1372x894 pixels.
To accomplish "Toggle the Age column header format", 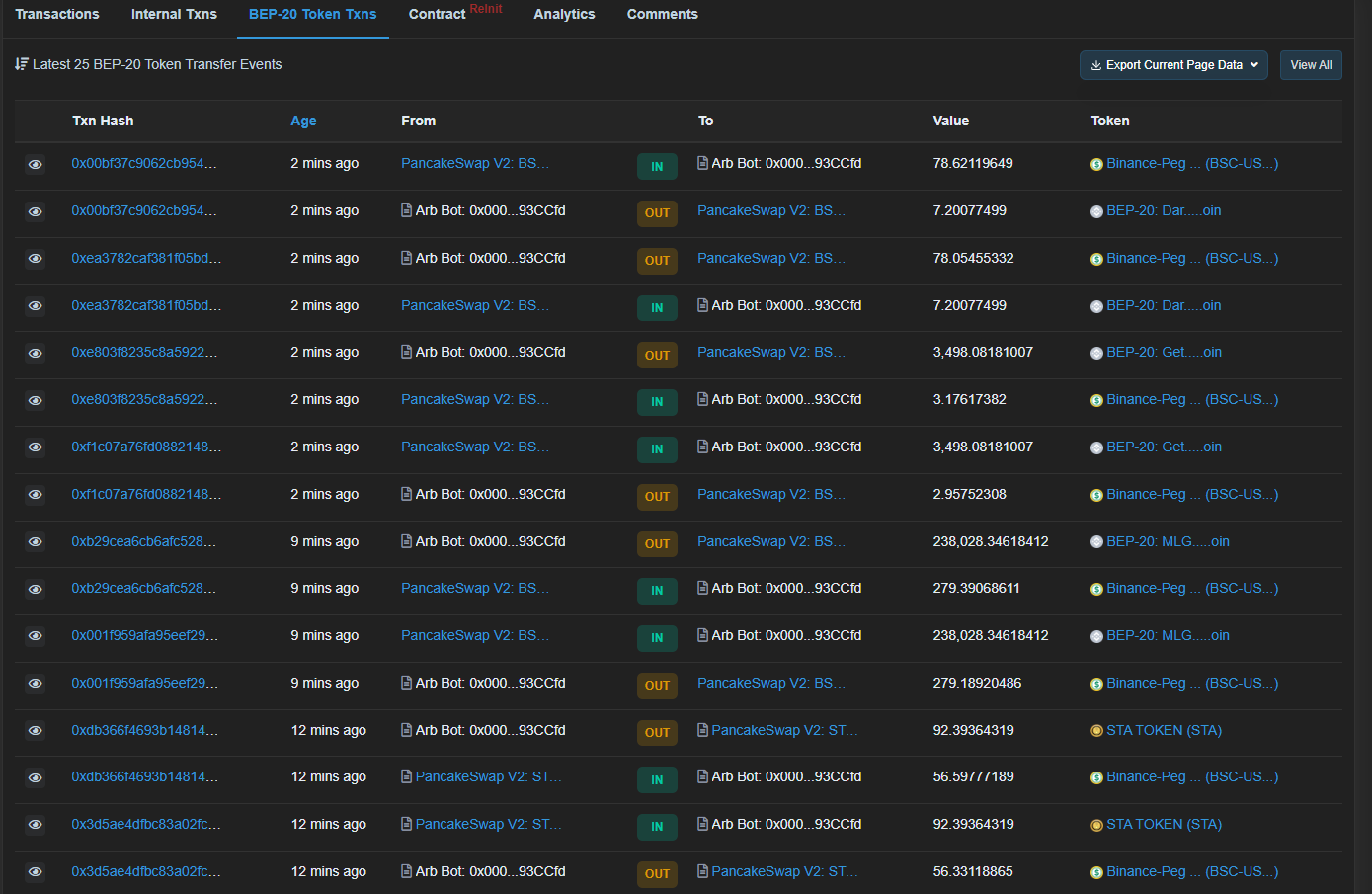I will (x=303, y=121).
